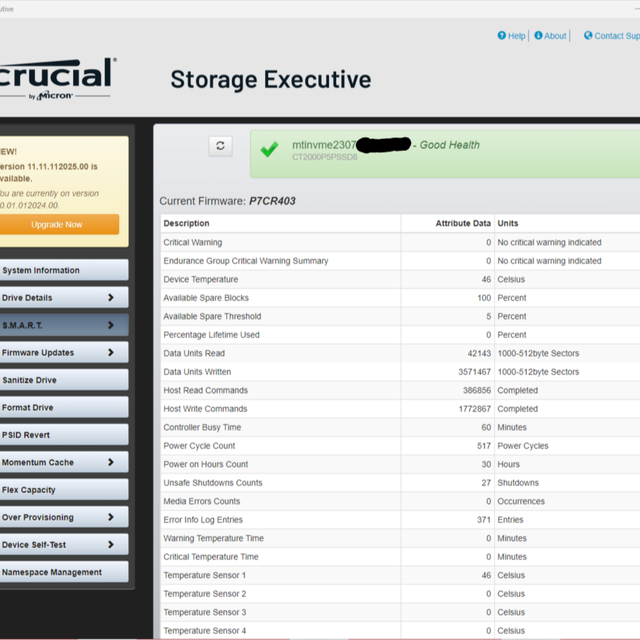The width and height of the screenshot is (640, 640).
Task: Click the Help question mark icon
Action: pos(502,36)
